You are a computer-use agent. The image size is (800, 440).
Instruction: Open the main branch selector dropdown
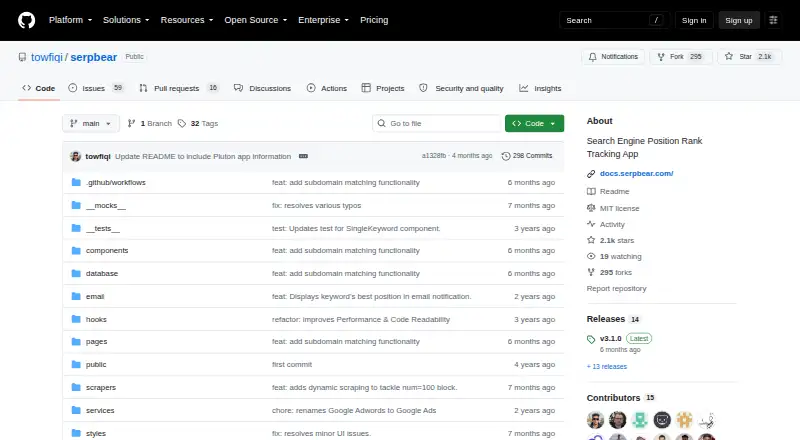(91, 124)
